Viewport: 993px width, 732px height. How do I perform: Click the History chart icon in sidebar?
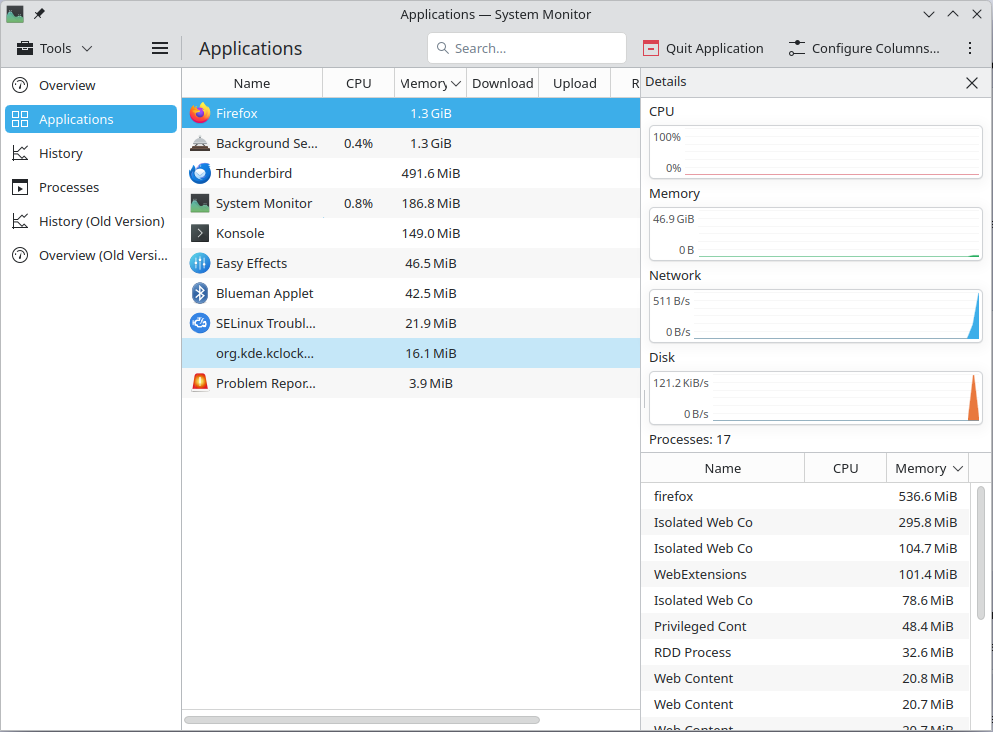click(20, 153)
